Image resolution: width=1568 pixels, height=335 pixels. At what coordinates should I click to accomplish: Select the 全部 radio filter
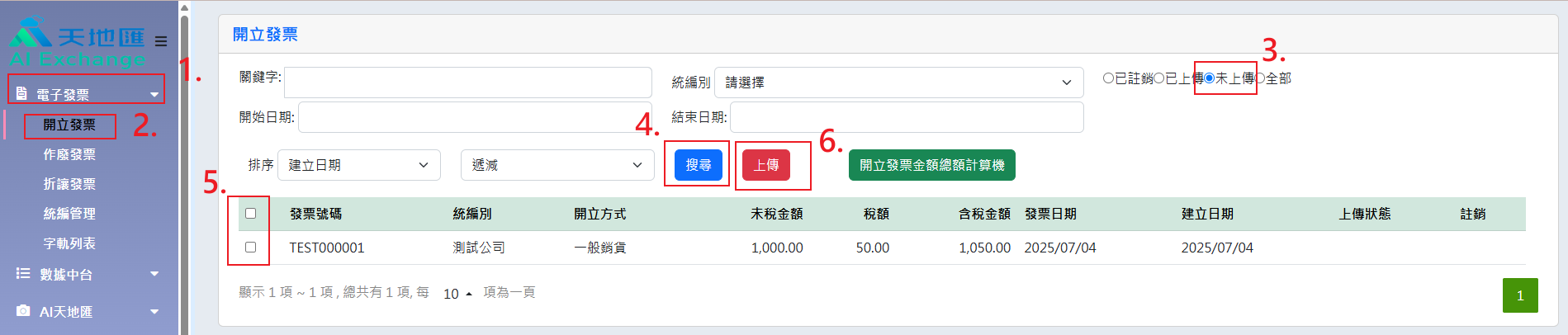click(1260, 78)
